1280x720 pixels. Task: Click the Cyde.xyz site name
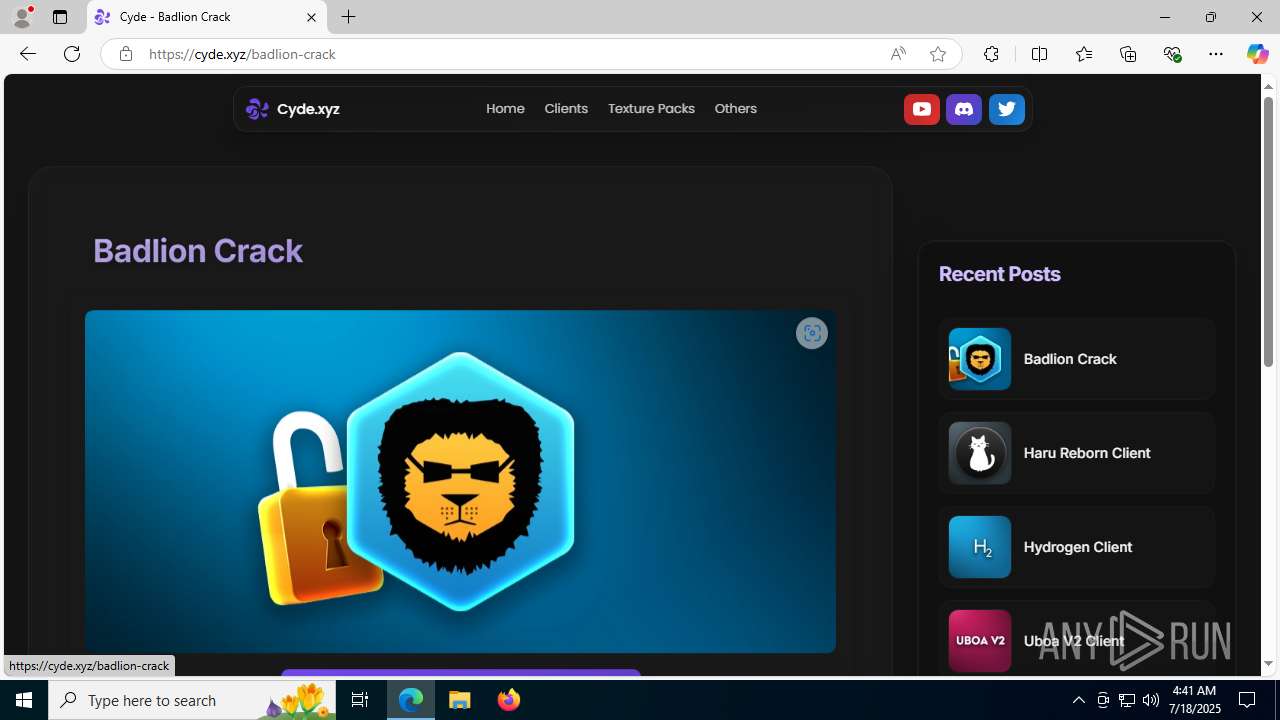pyautogui.click(x=308, y=108)
